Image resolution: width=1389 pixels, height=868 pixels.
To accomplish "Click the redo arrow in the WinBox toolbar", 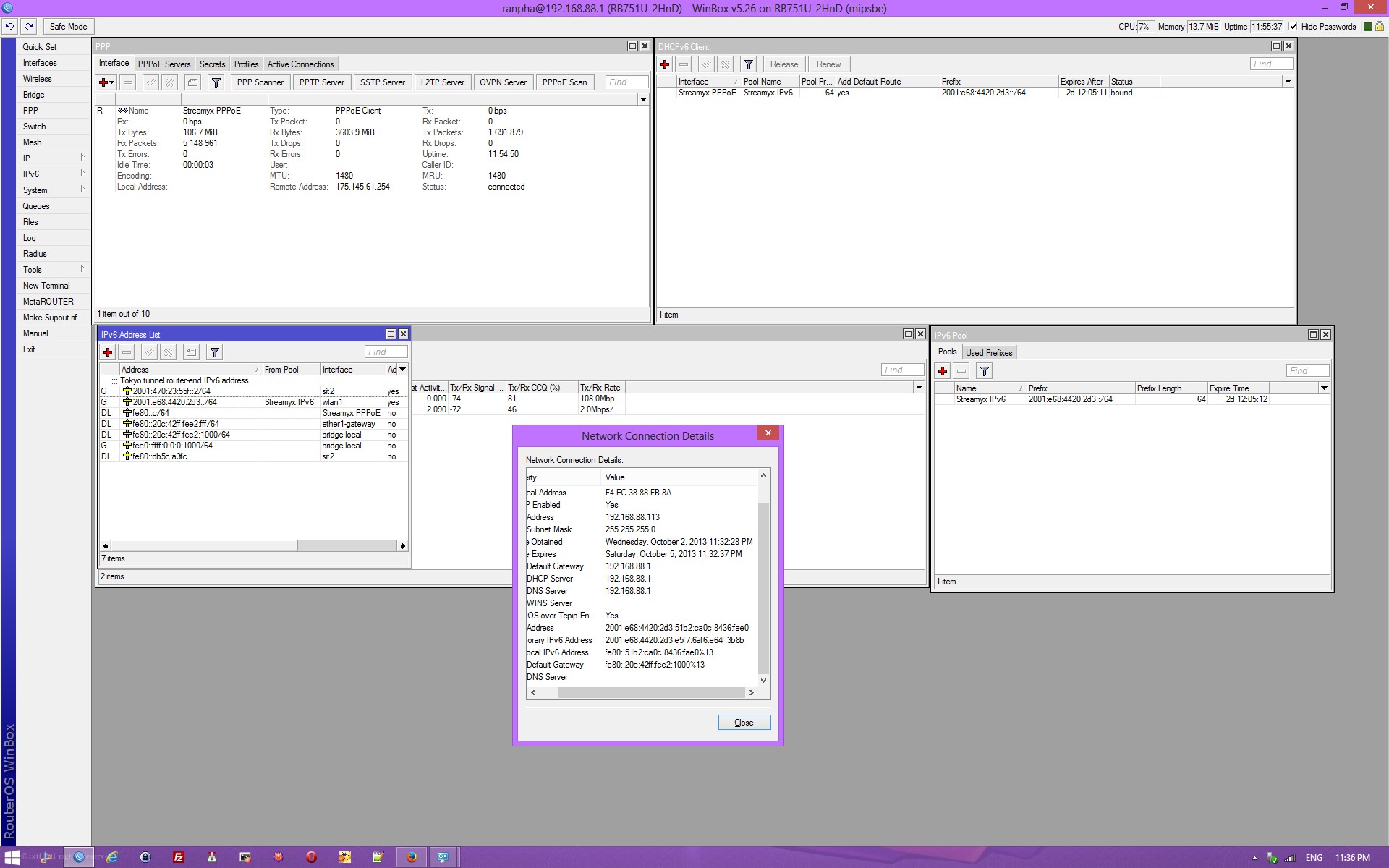I will (x=29, y=27).
